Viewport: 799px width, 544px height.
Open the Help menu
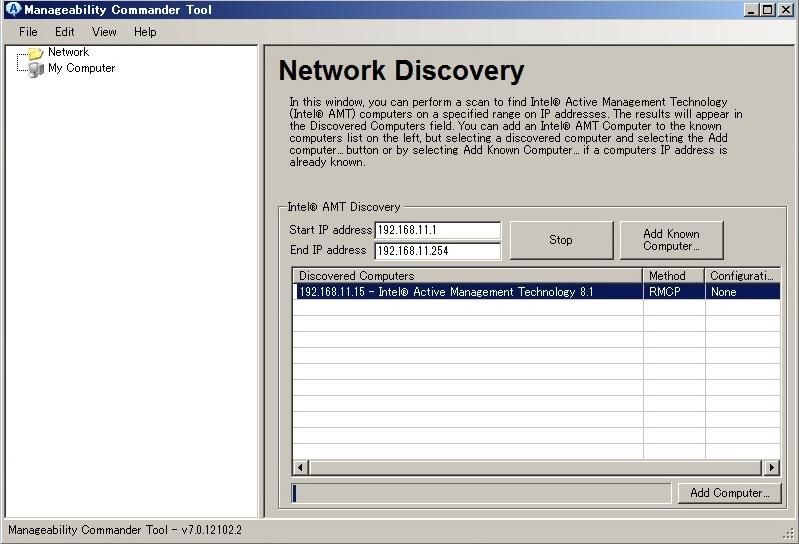tap(145, 32)
